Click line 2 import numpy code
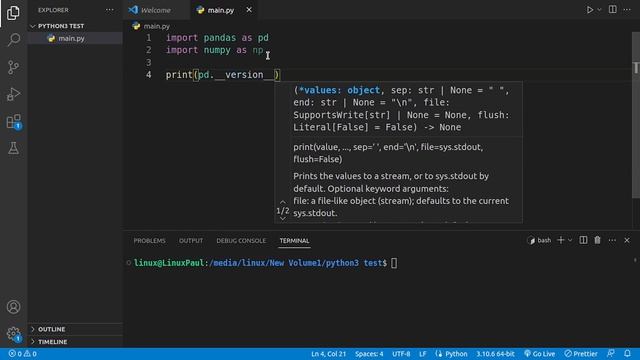Image resolution: width=640 pixels, height=360 pixels. pos(214,50)
